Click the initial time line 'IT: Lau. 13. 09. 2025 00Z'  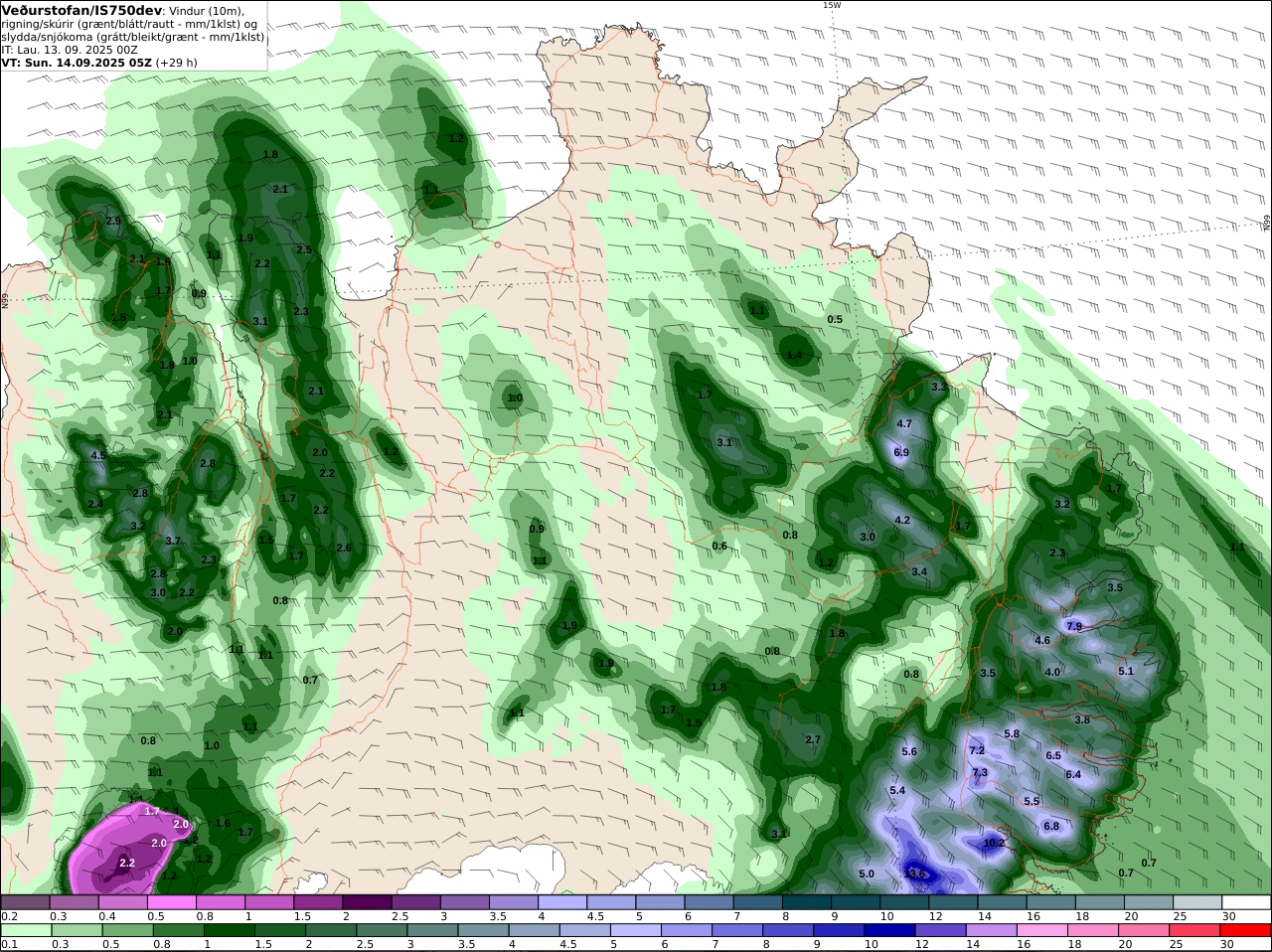(x=71, y=49)
